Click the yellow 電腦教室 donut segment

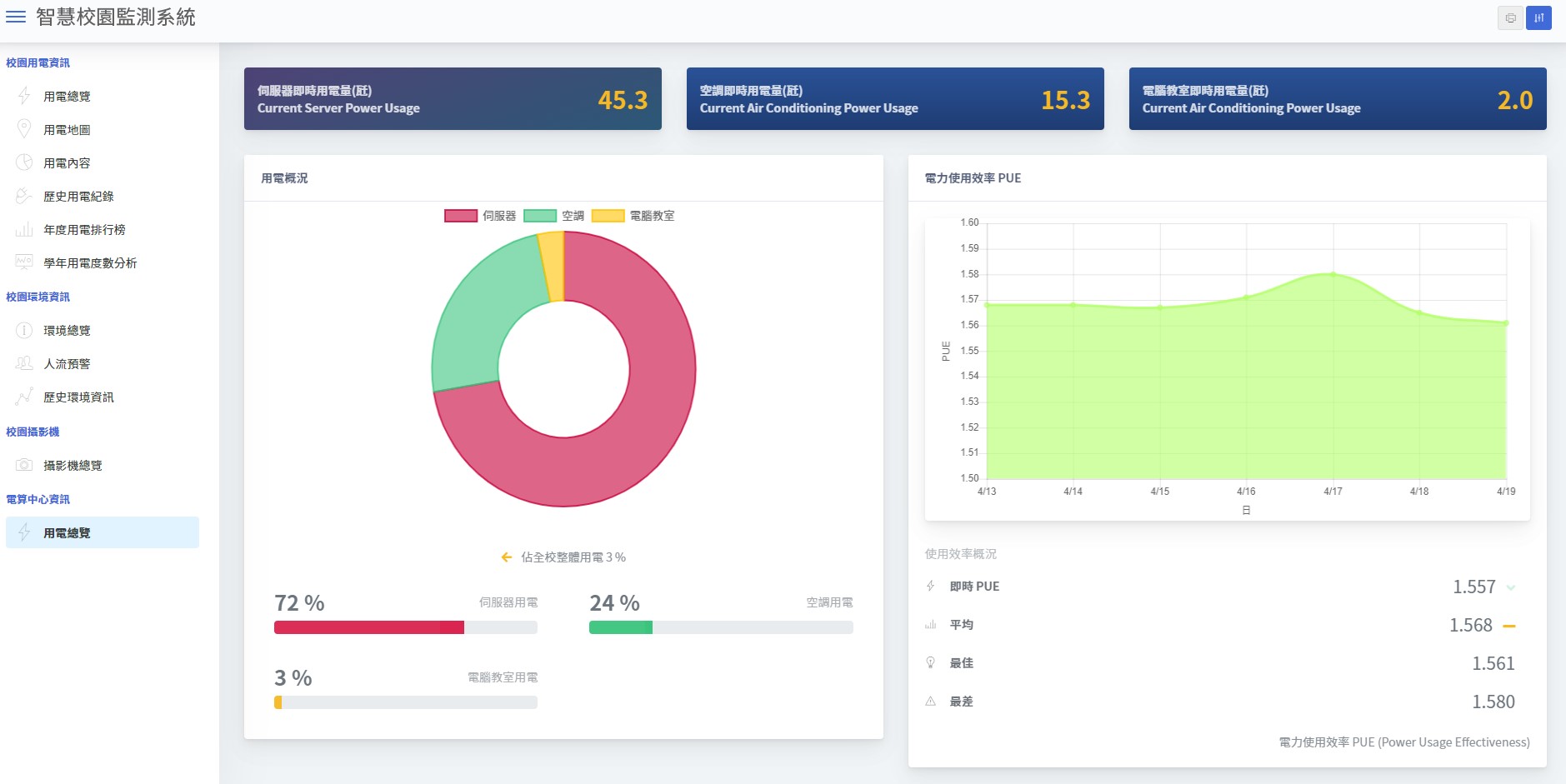[x=553, y=265]
